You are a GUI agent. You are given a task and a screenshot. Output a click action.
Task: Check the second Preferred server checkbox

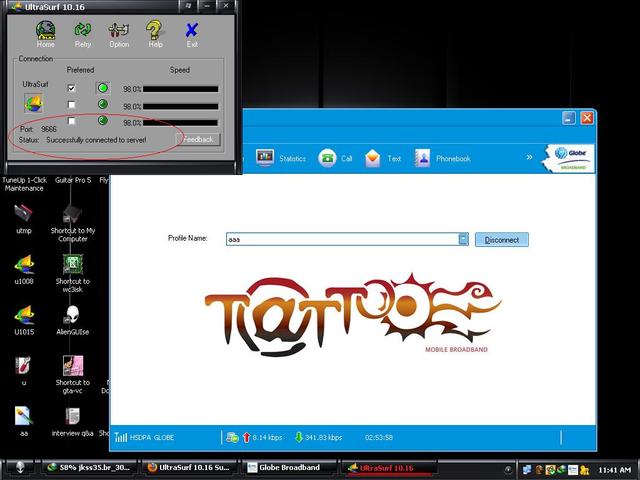coord(71,105)
